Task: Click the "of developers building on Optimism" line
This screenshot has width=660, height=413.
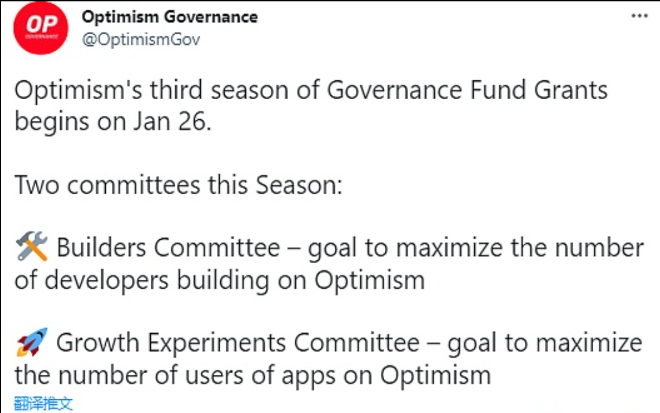Action: point(220,280)
